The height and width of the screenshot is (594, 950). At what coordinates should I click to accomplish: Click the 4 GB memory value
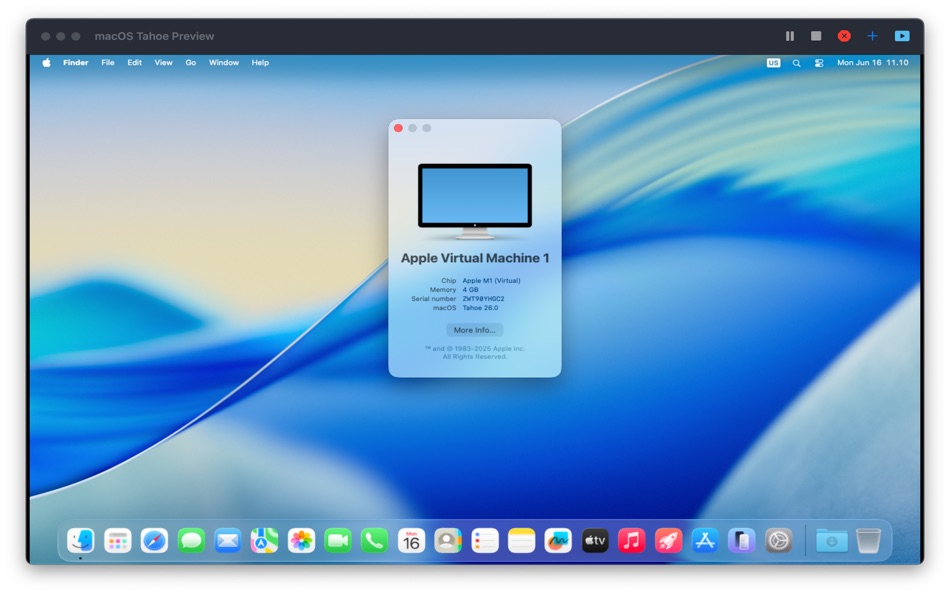(470, 290)
